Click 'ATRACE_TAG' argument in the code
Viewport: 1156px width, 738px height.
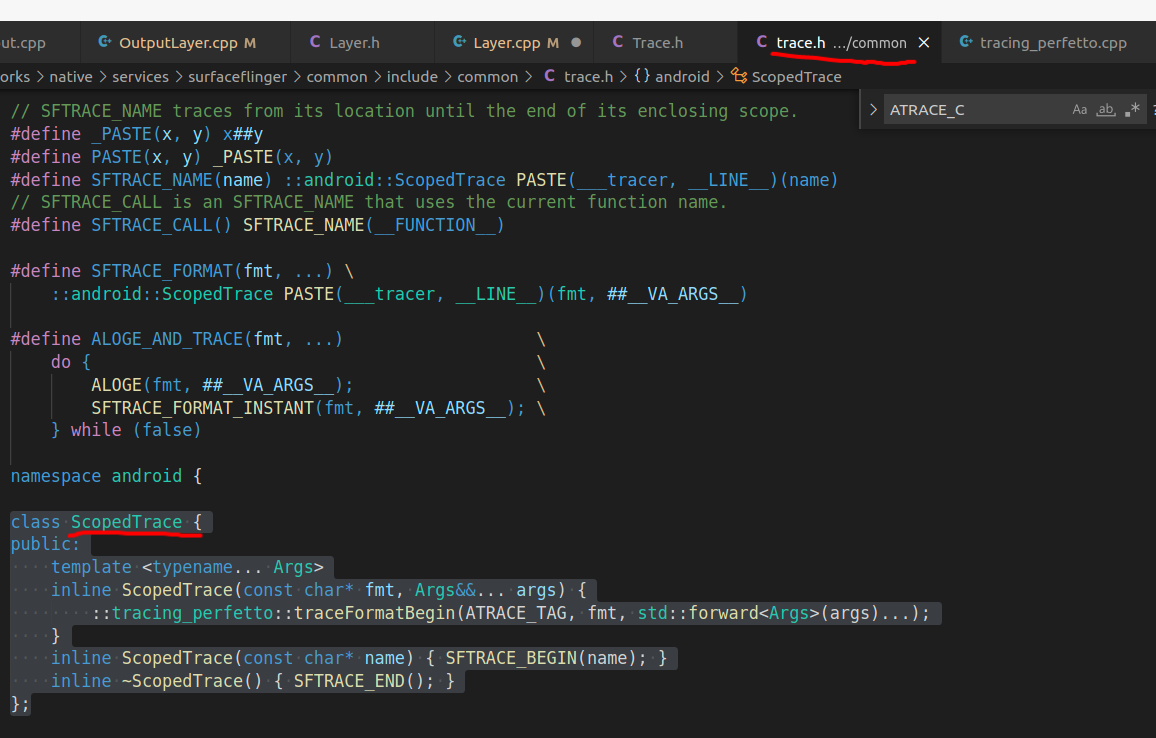click(x=515, y=613)
